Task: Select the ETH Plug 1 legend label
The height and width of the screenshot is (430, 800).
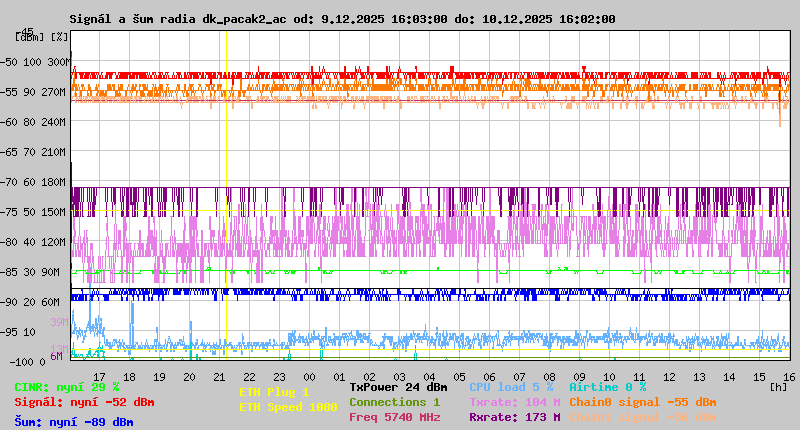Action: tap(274, 392)
